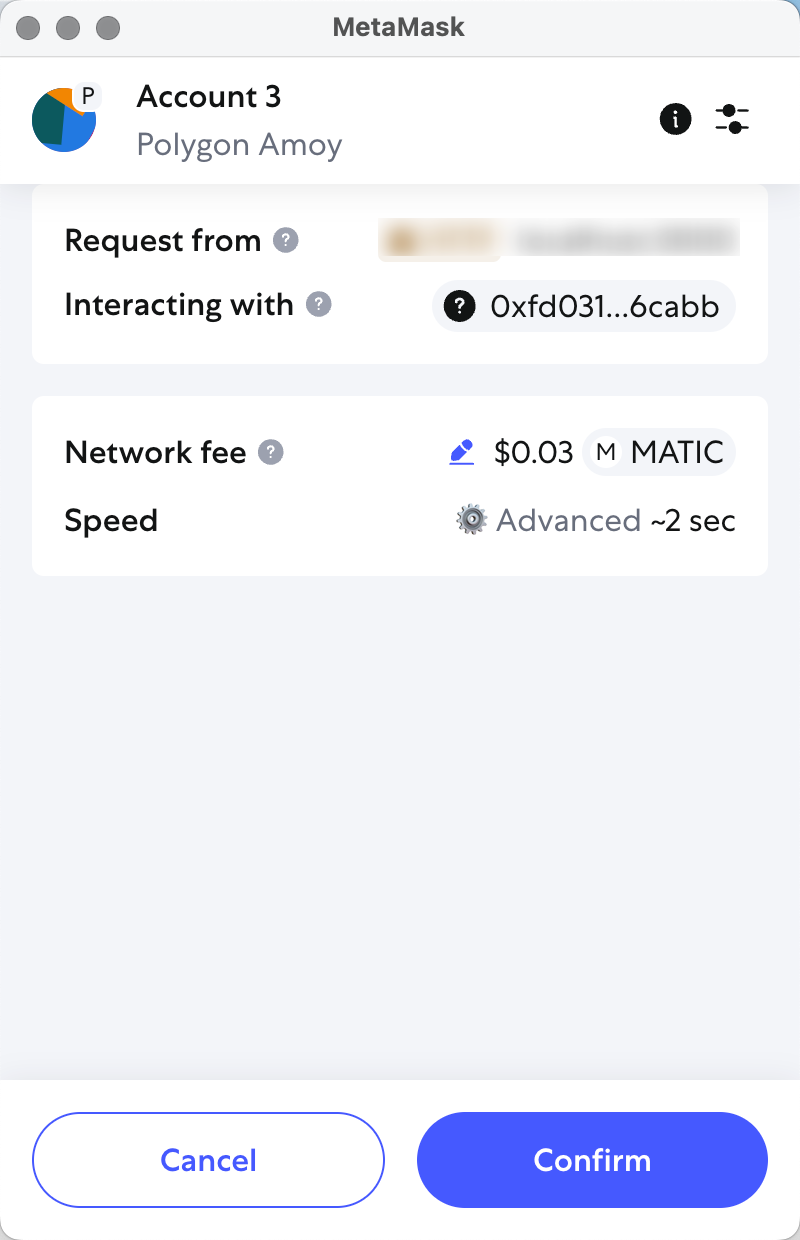Click the Interacting with help icon
The width and height of the screenshot is (800, 1240).
click(x=318, y=305)
